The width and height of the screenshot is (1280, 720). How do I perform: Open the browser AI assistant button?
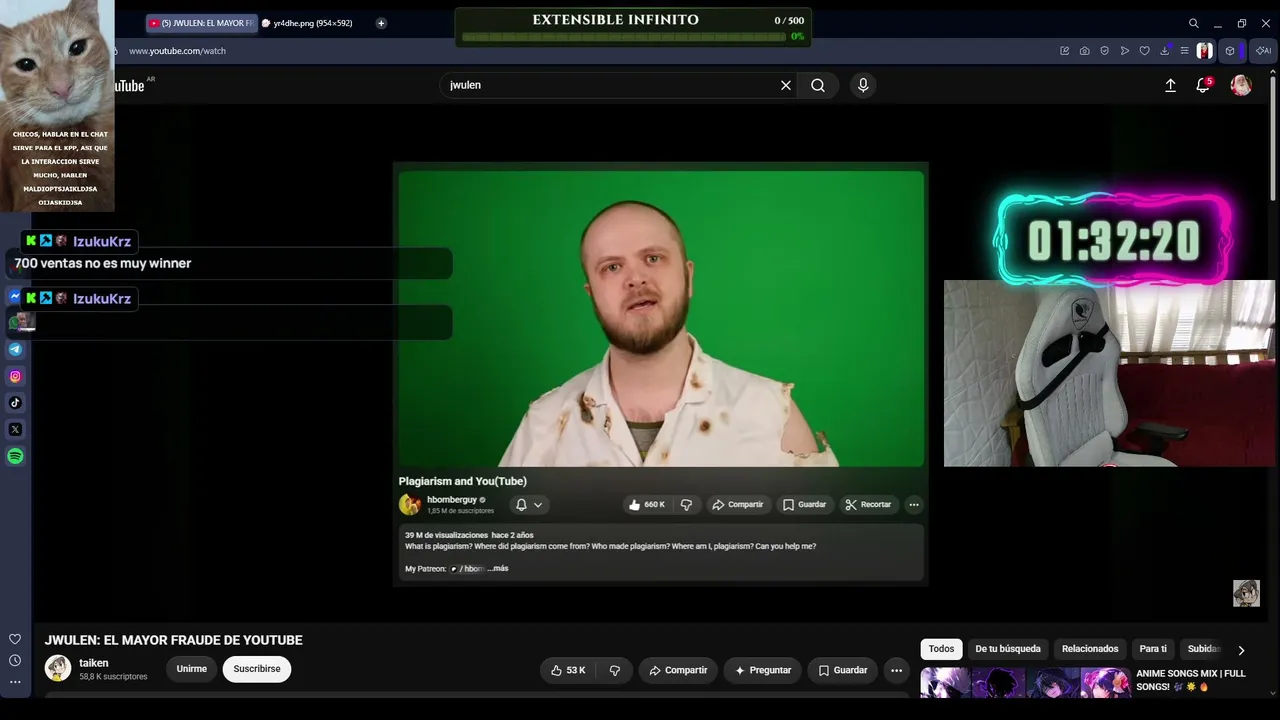[x=1263, y=51]
